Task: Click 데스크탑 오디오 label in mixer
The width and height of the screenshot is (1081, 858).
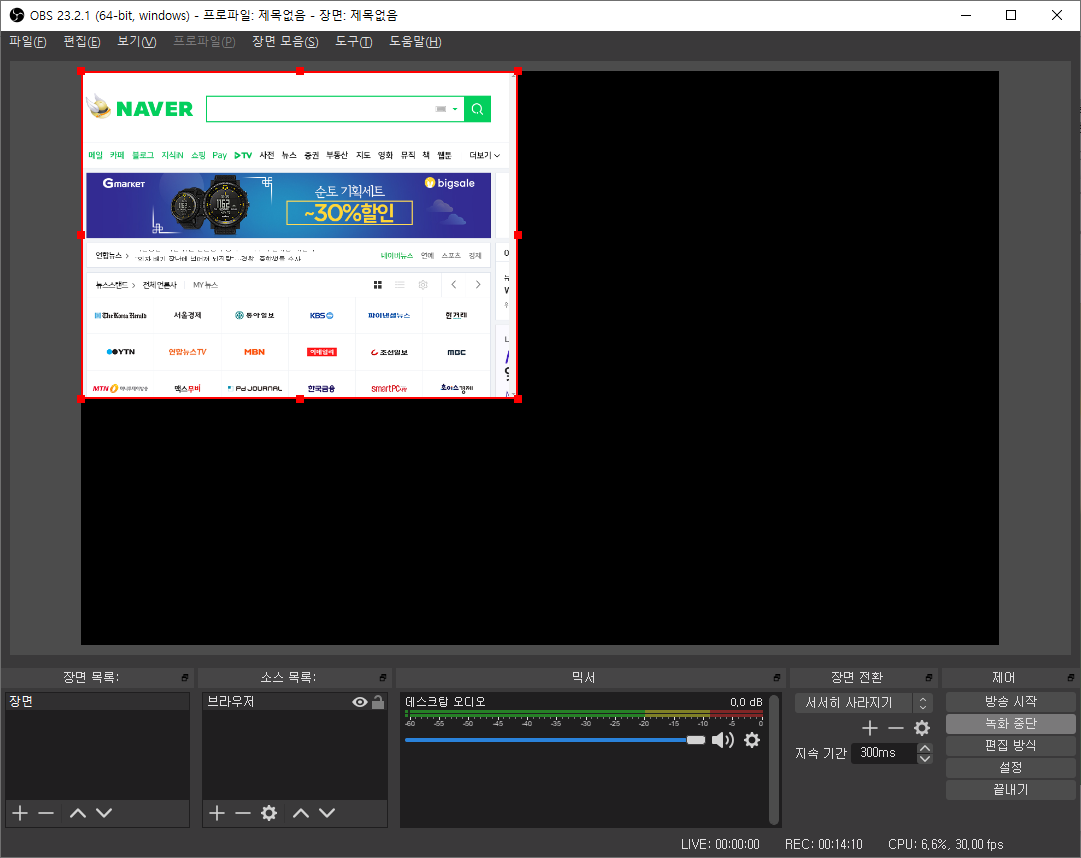Action: point(445,702)
